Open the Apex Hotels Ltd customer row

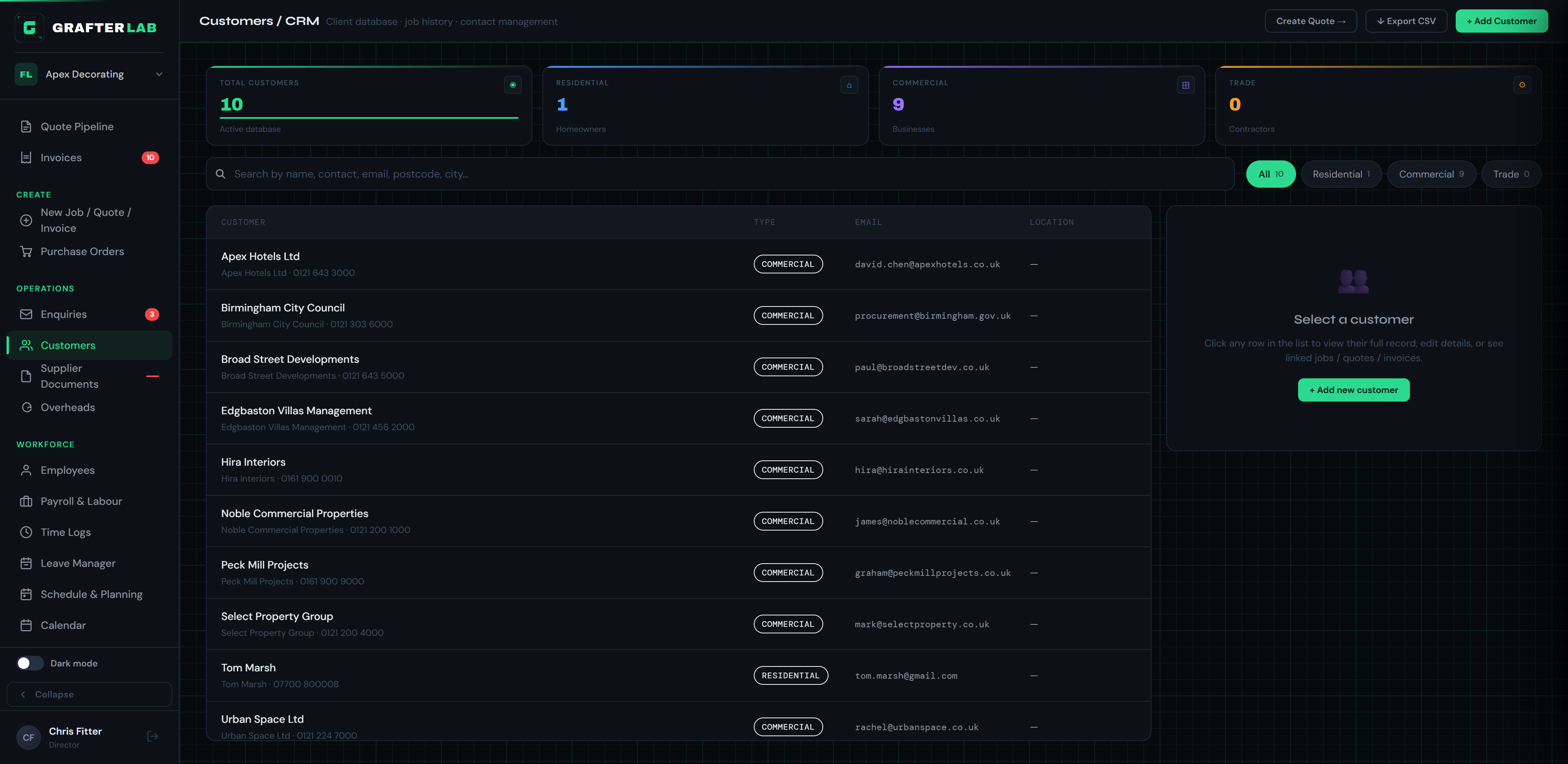pyautogui.click(x=678, y=264)
